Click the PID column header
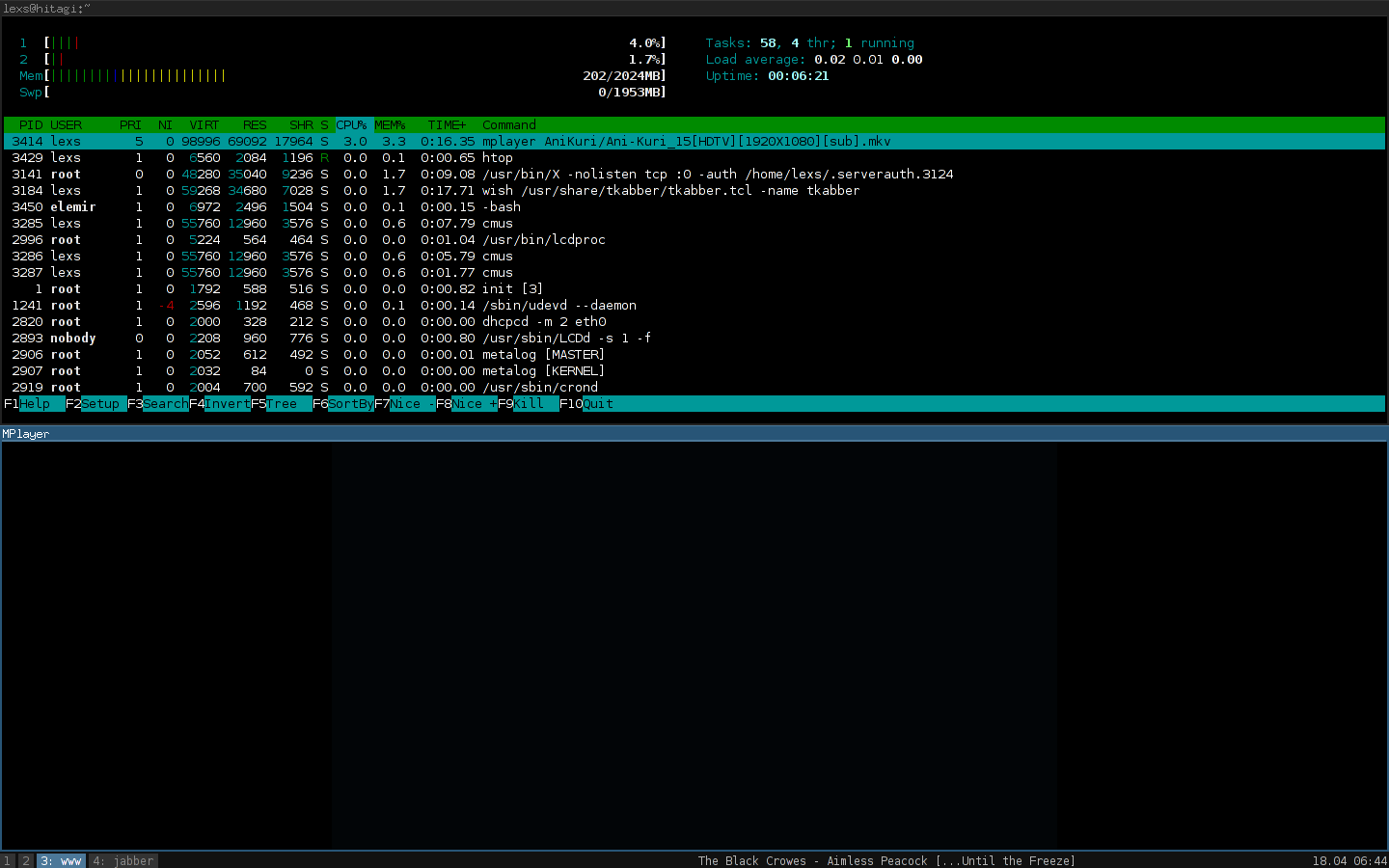Viewport: 1389px width, 868px height. pos(31,125)
